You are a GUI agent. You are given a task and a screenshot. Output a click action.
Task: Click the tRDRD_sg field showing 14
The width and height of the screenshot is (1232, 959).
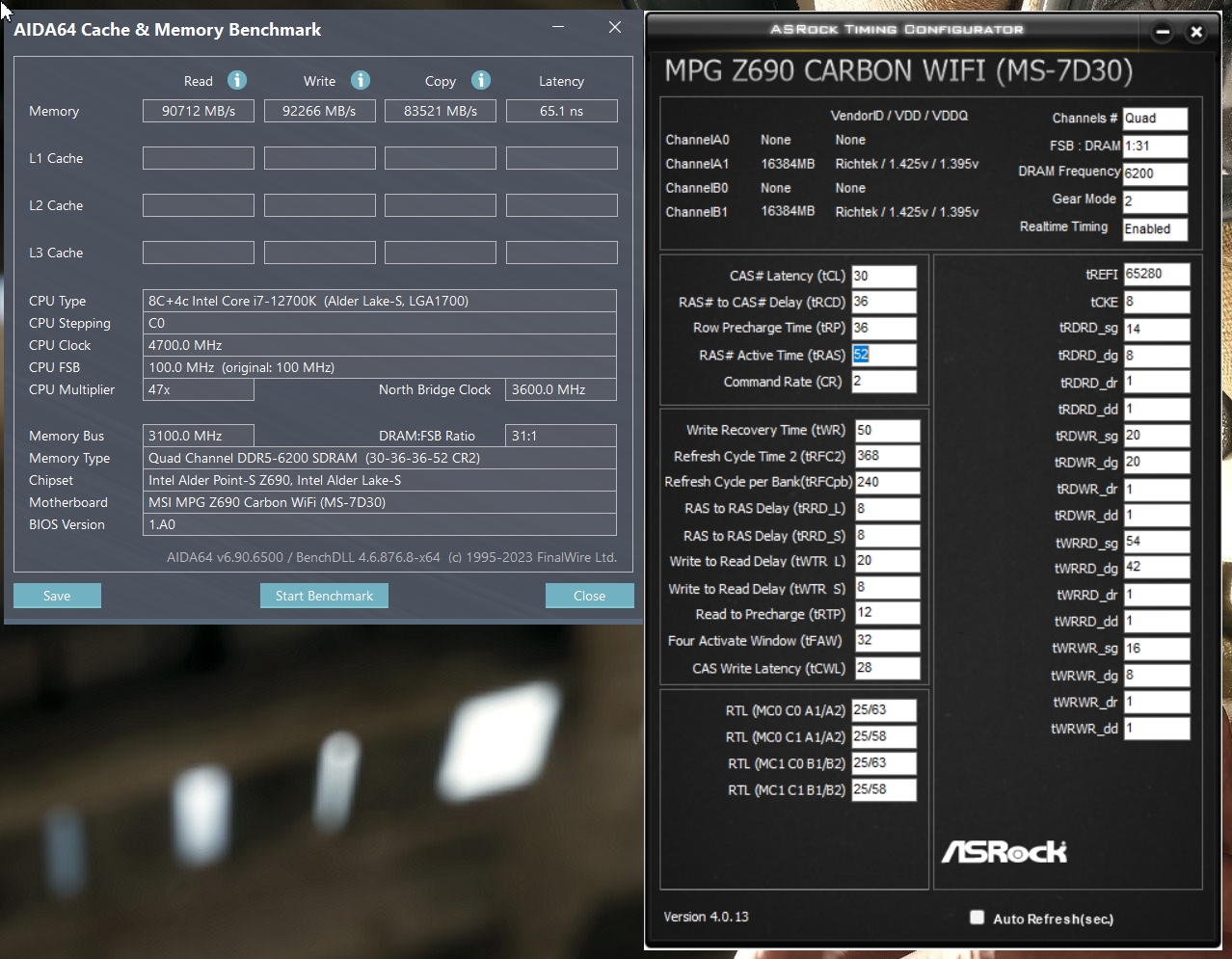pos(1157,329)
